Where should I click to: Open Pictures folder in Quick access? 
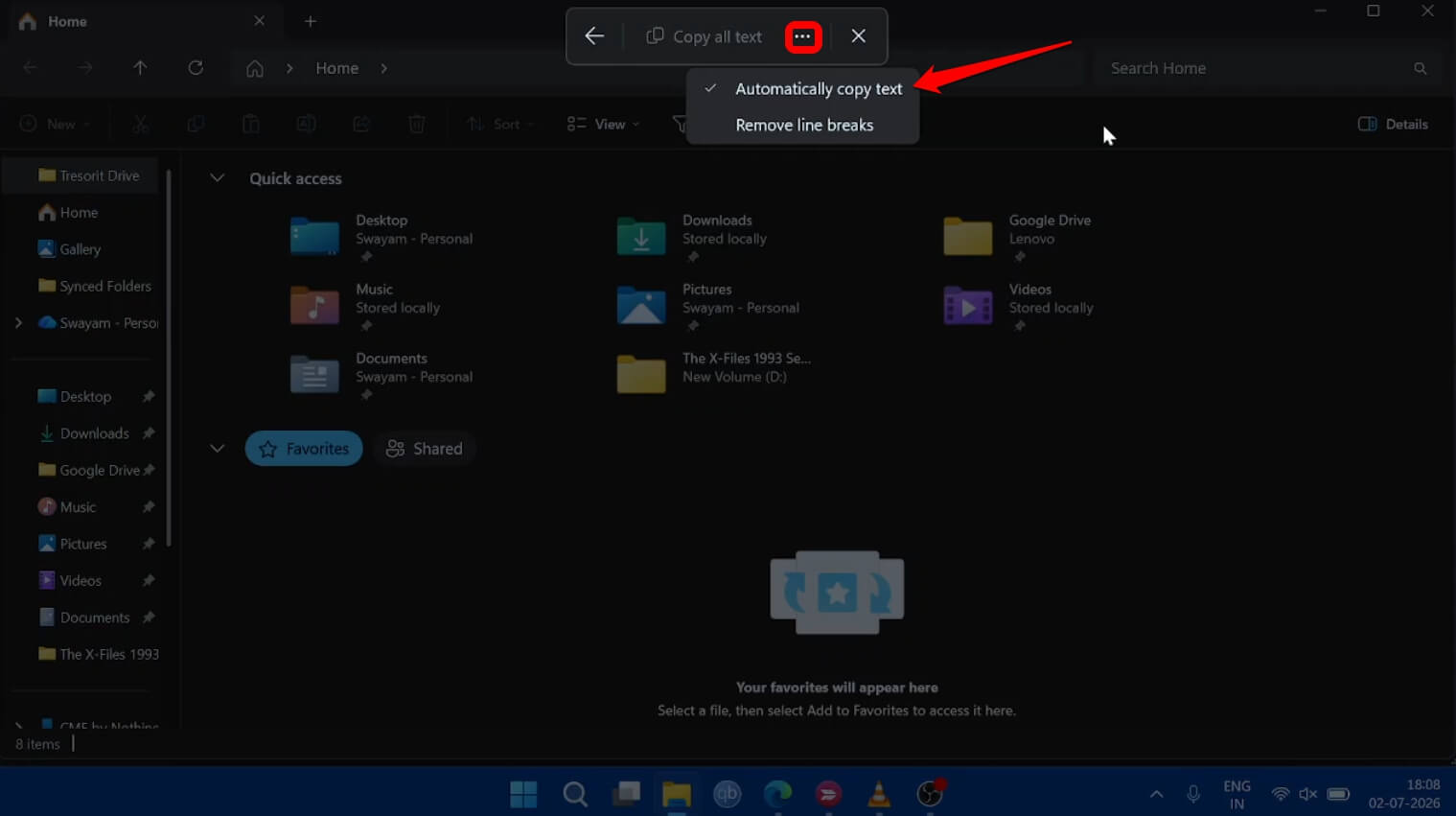[709, 306]
